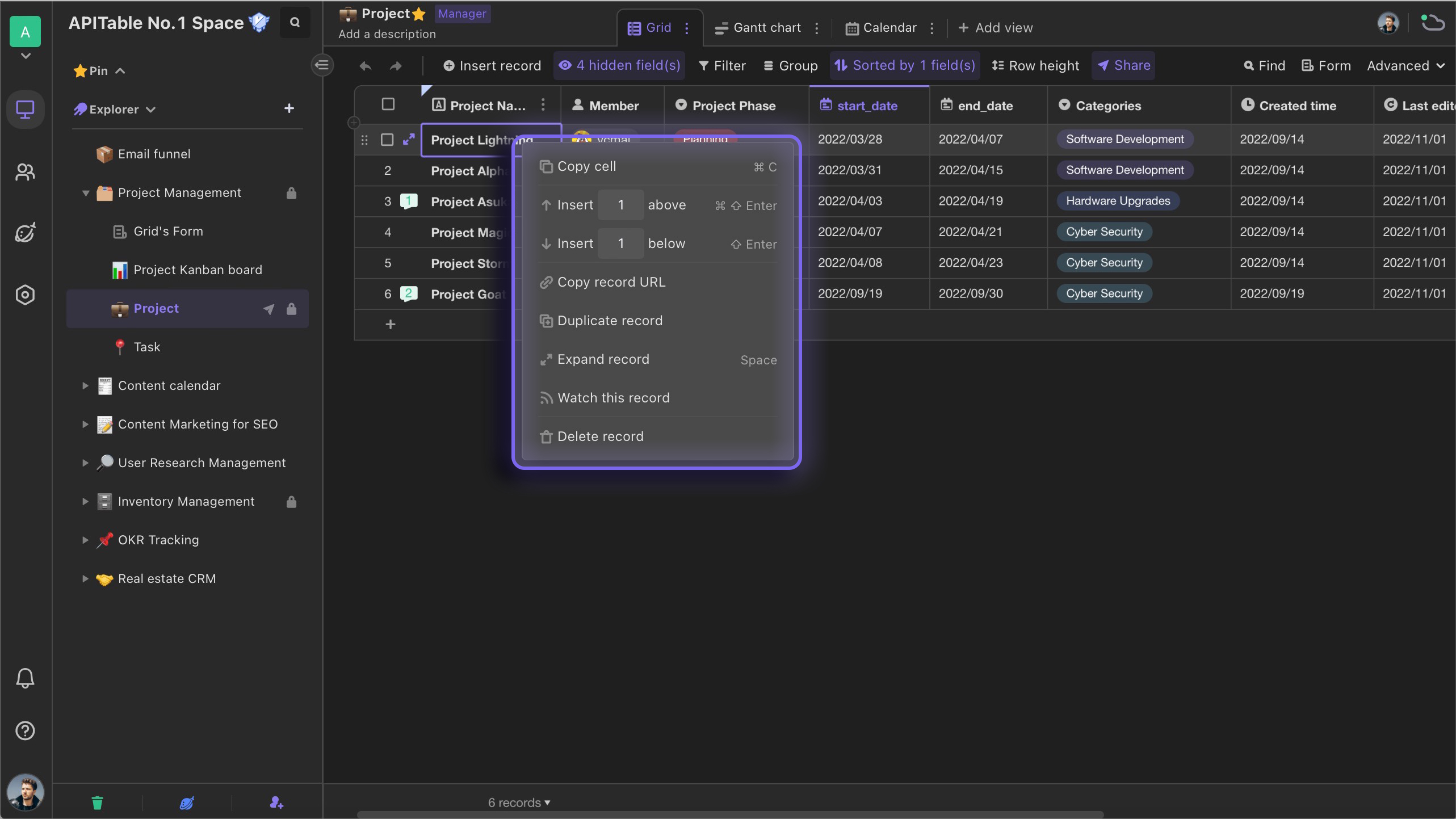The width and height of the screenshot is (1456, 819).
Task: Click Insert above row count input
Action: pyautogui.click(x=620, y=205)
